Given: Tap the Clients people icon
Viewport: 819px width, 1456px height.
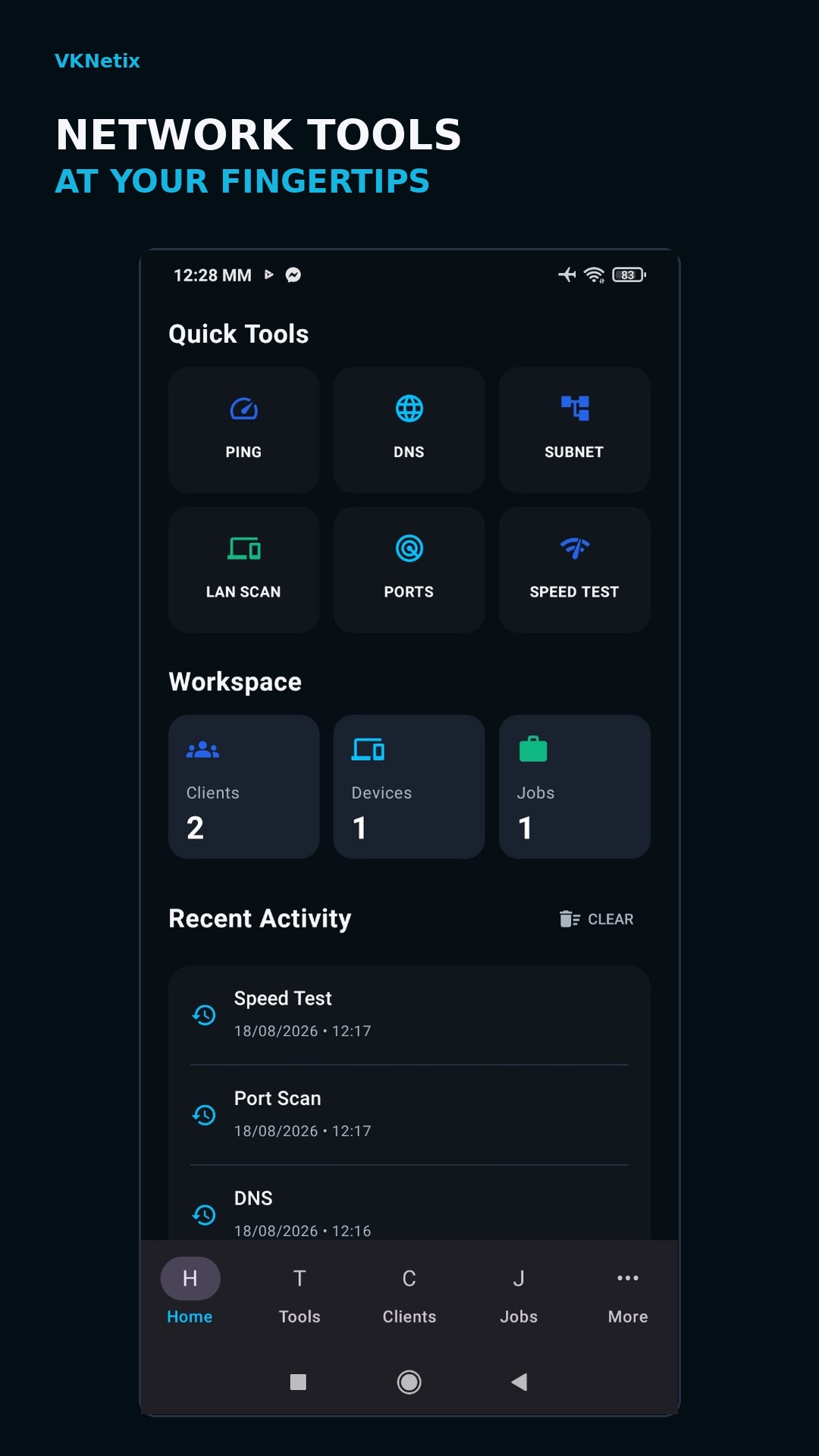Looking at the screenshot, I should pos(202,750).
